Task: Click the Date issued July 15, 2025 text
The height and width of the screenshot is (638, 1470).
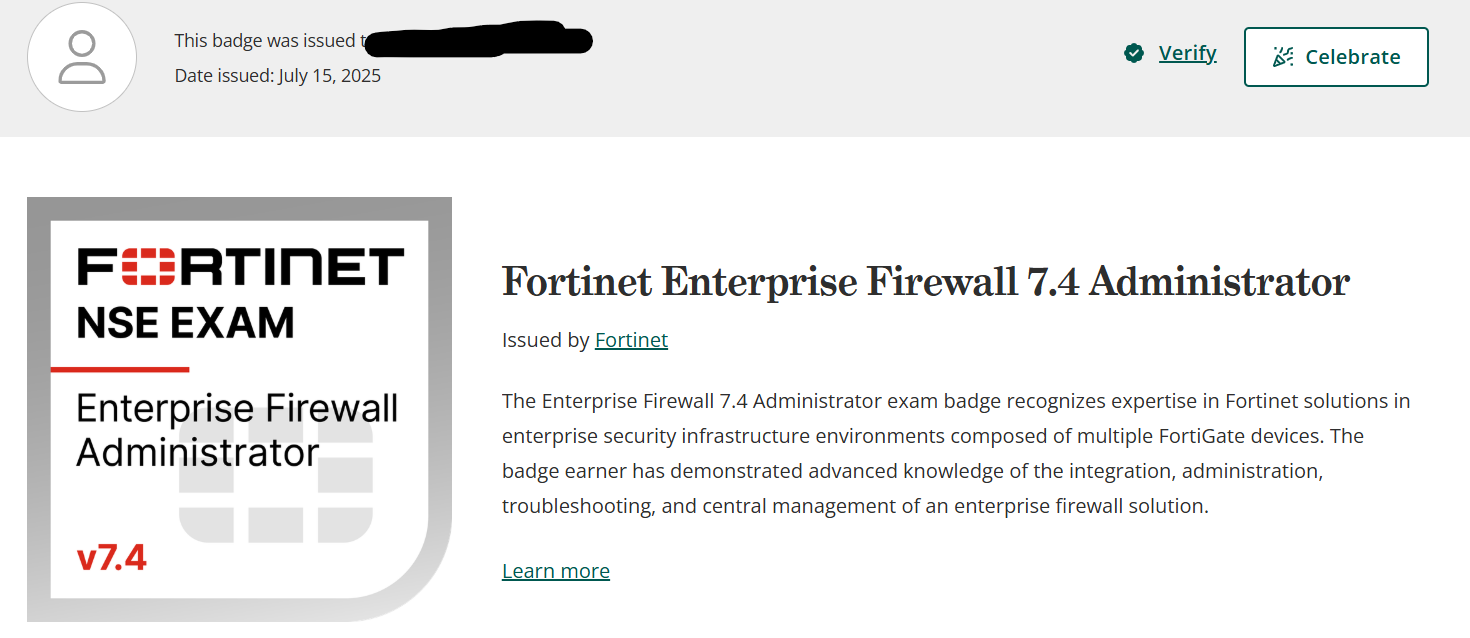Action: [278, 76]
